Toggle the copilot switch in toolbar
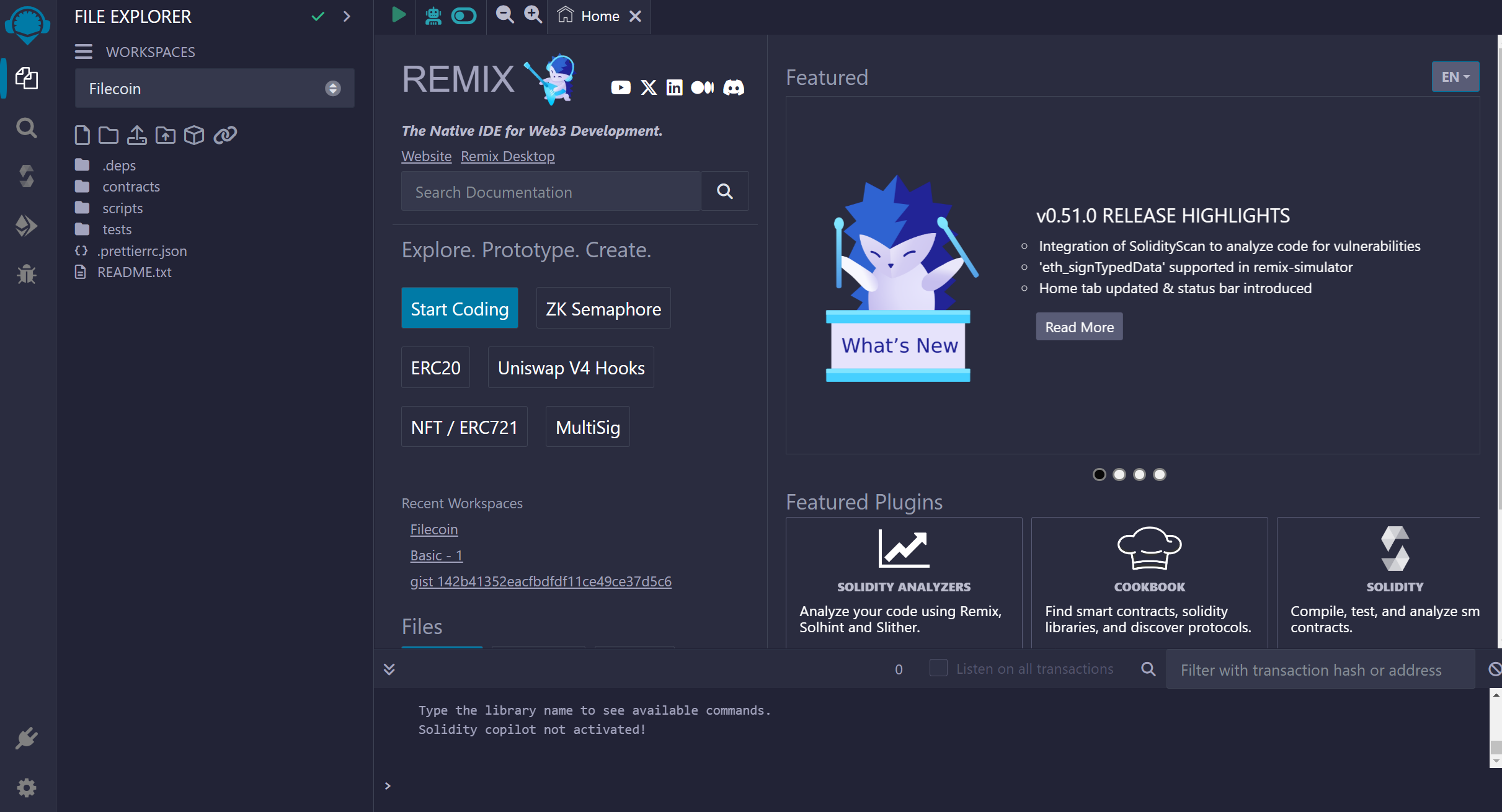This screenshot has width=1502, height=812. point(463,16)
